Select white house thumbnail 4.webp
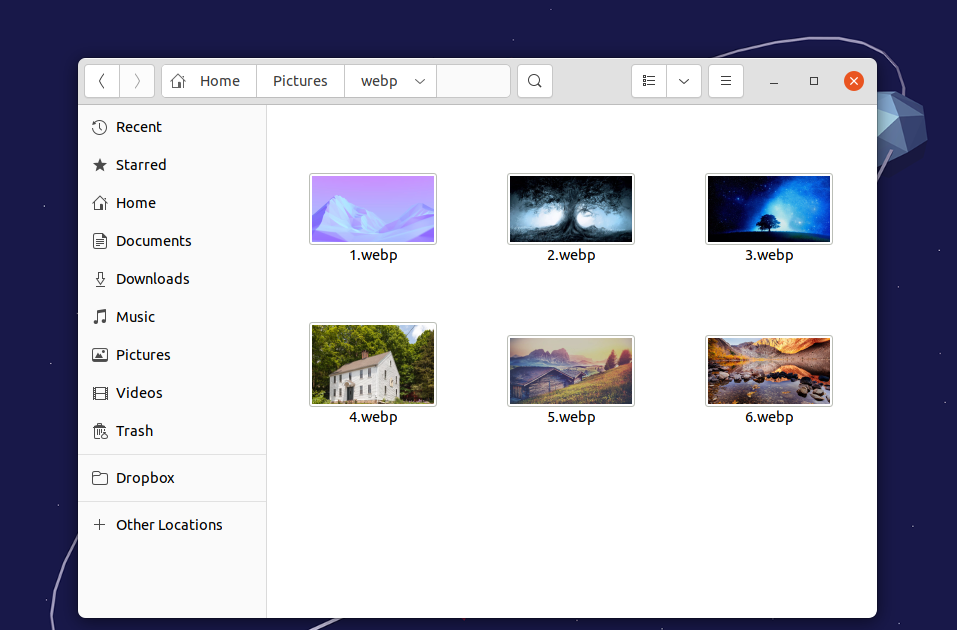 373,364
